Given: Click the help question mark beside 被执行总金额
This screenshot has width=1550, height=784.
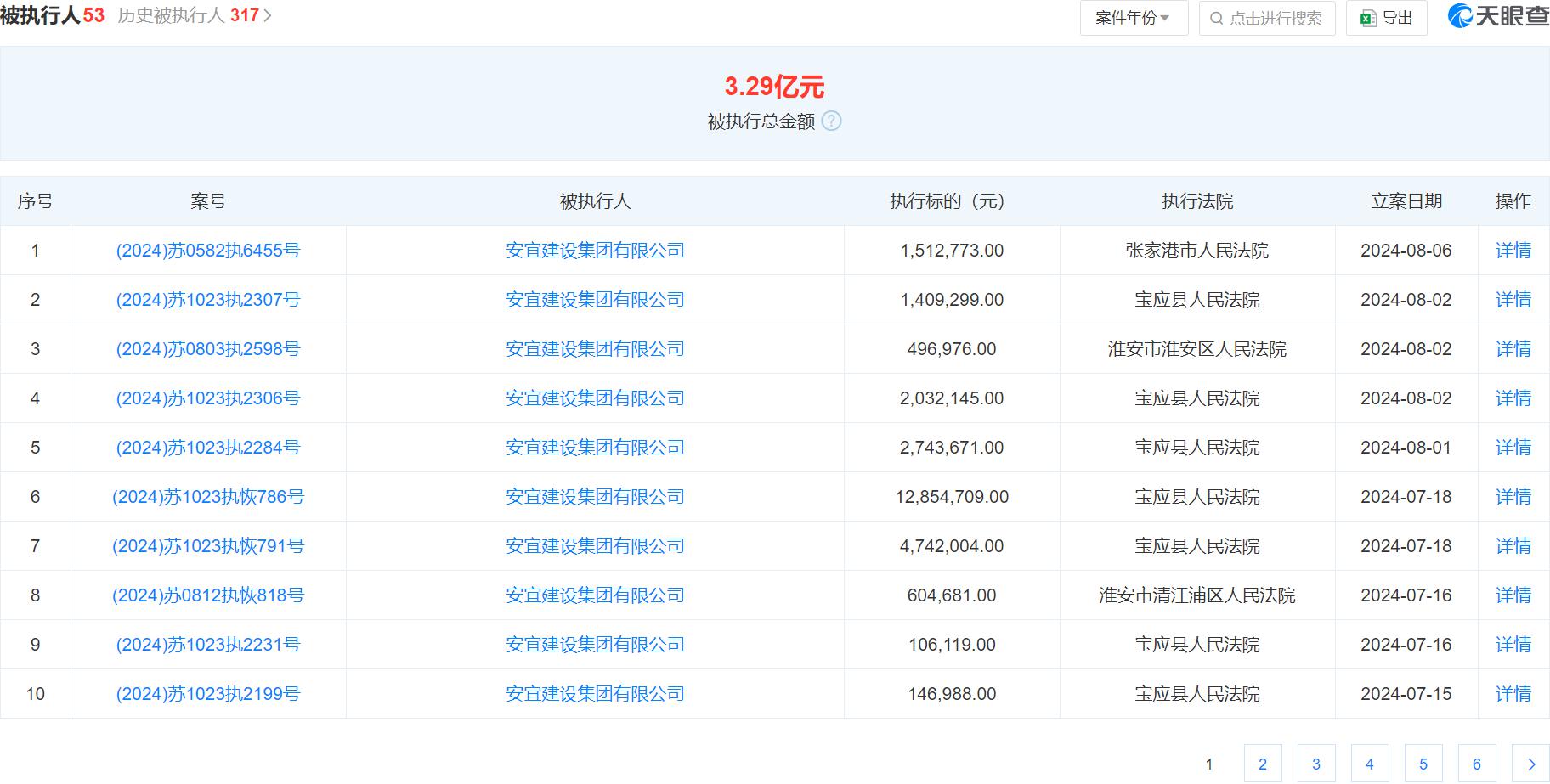Looking at the screenshot, I should pos(832,121).
